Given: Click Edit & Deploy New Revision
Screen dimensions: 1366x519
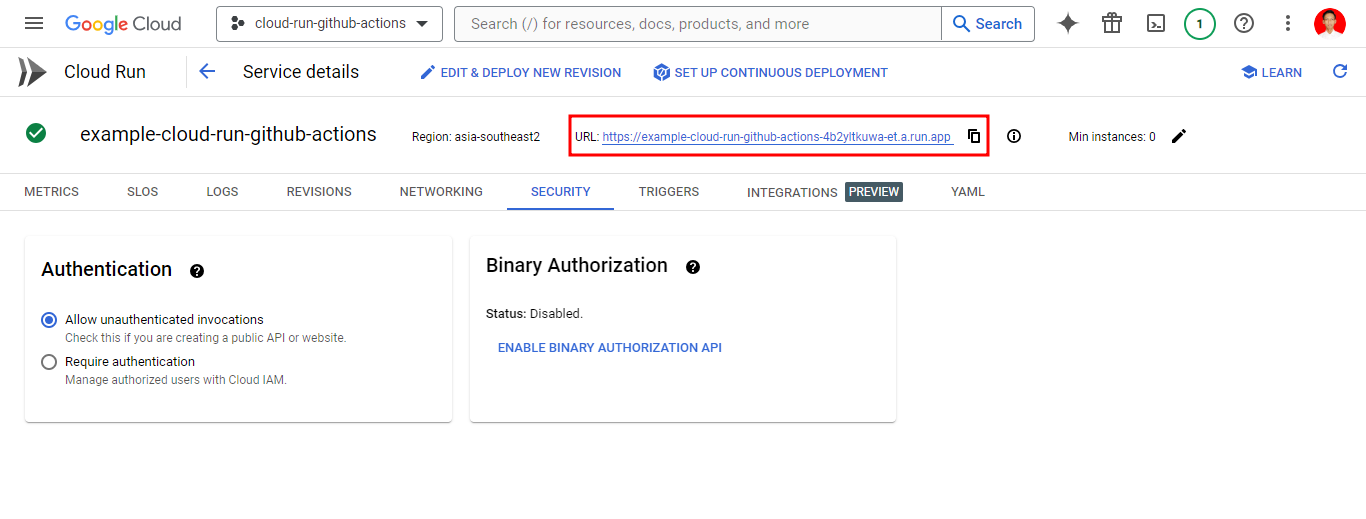Looking at the screenshot, I should pyautogui.click(x=520, y=72).
